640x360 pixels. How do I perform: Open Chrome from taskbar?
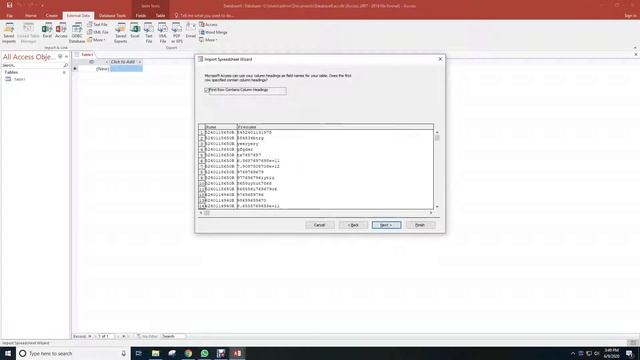tap(188, 353)
